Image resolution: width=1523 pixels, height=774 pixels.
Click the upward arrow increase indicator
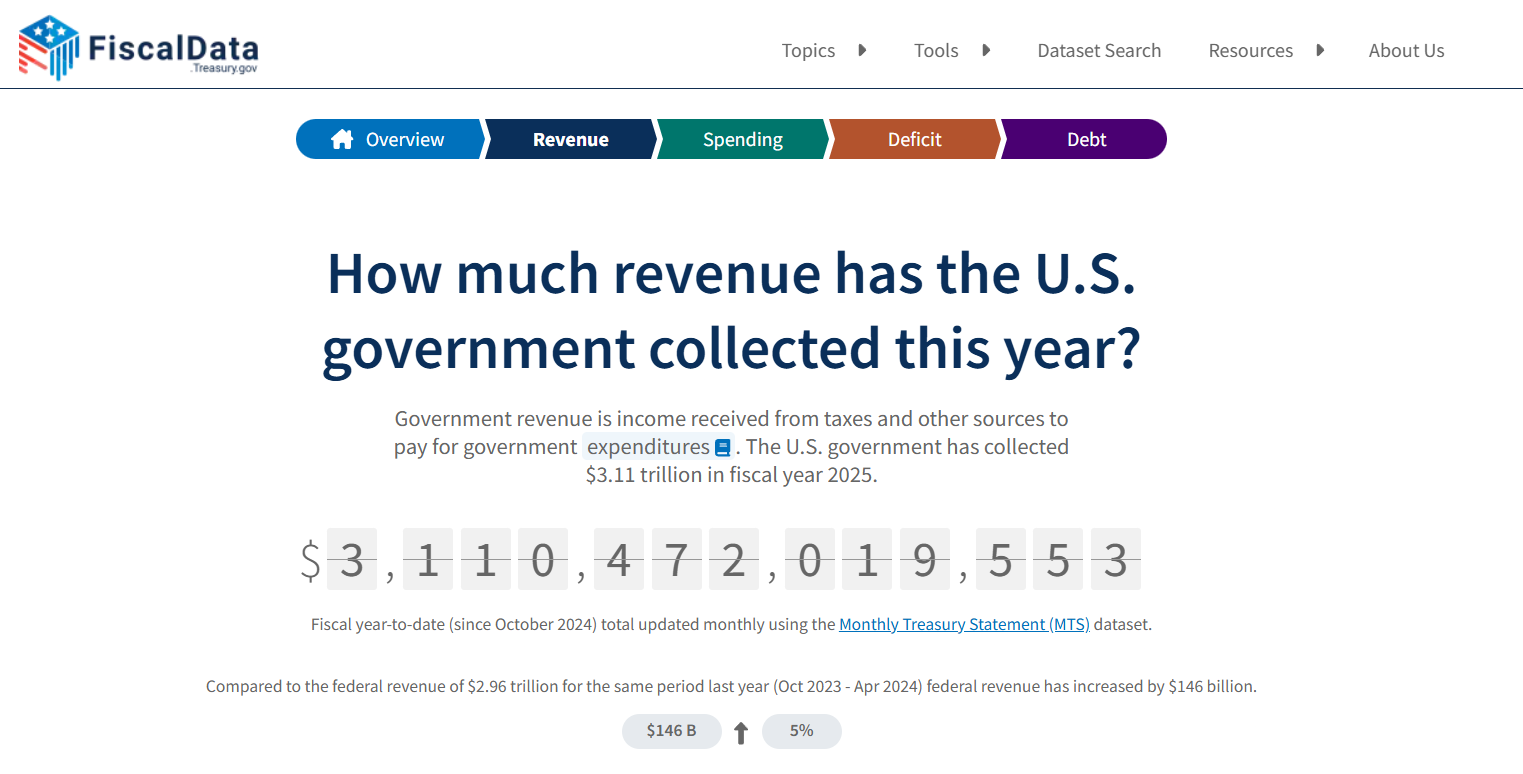point(741,733)
